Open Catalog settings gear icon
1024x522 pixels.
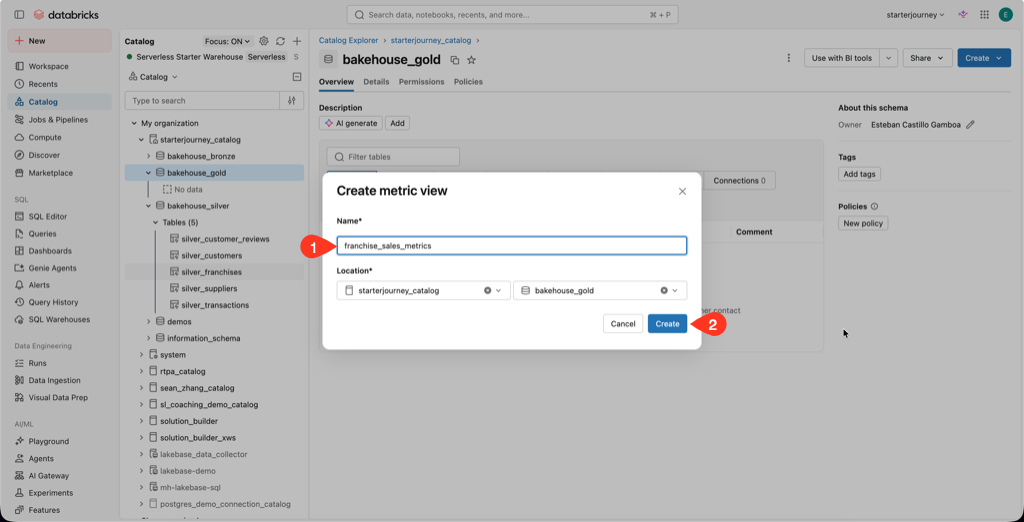[264, 41]
